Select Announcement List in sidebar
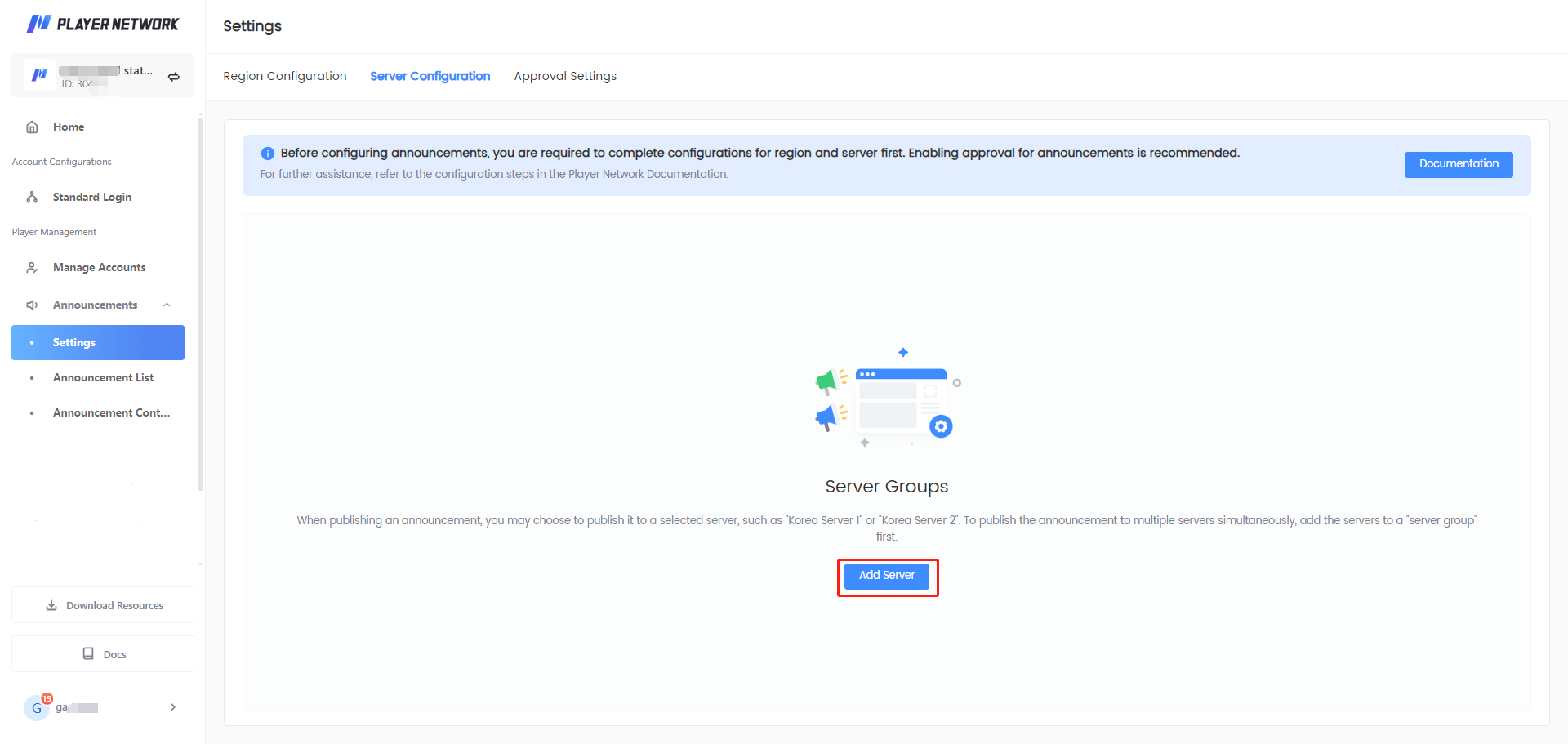This screenshot has height=744, width=1568. (x=103, y=377)
